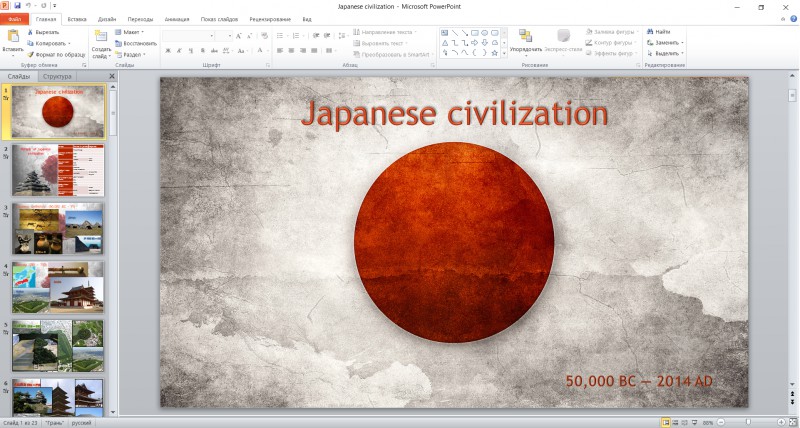This screenshot has height=428, width=800.
Task: Expand the Layout (Макет) dropdown
Action: coord(130,32)
